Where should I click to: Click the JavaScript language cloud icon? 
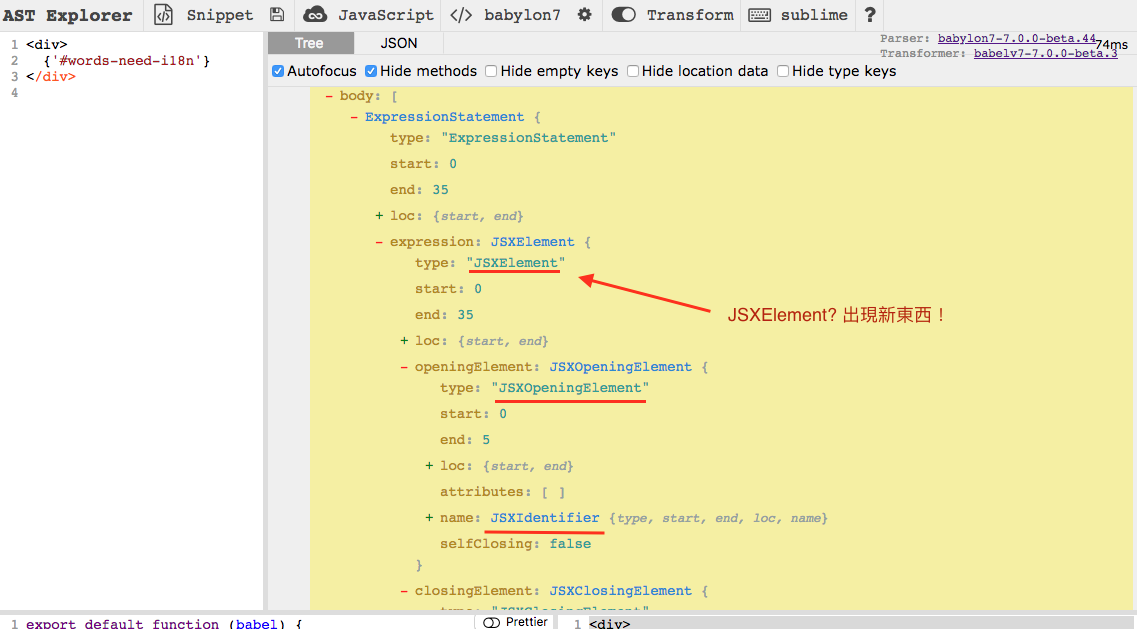tap(315, 15)
